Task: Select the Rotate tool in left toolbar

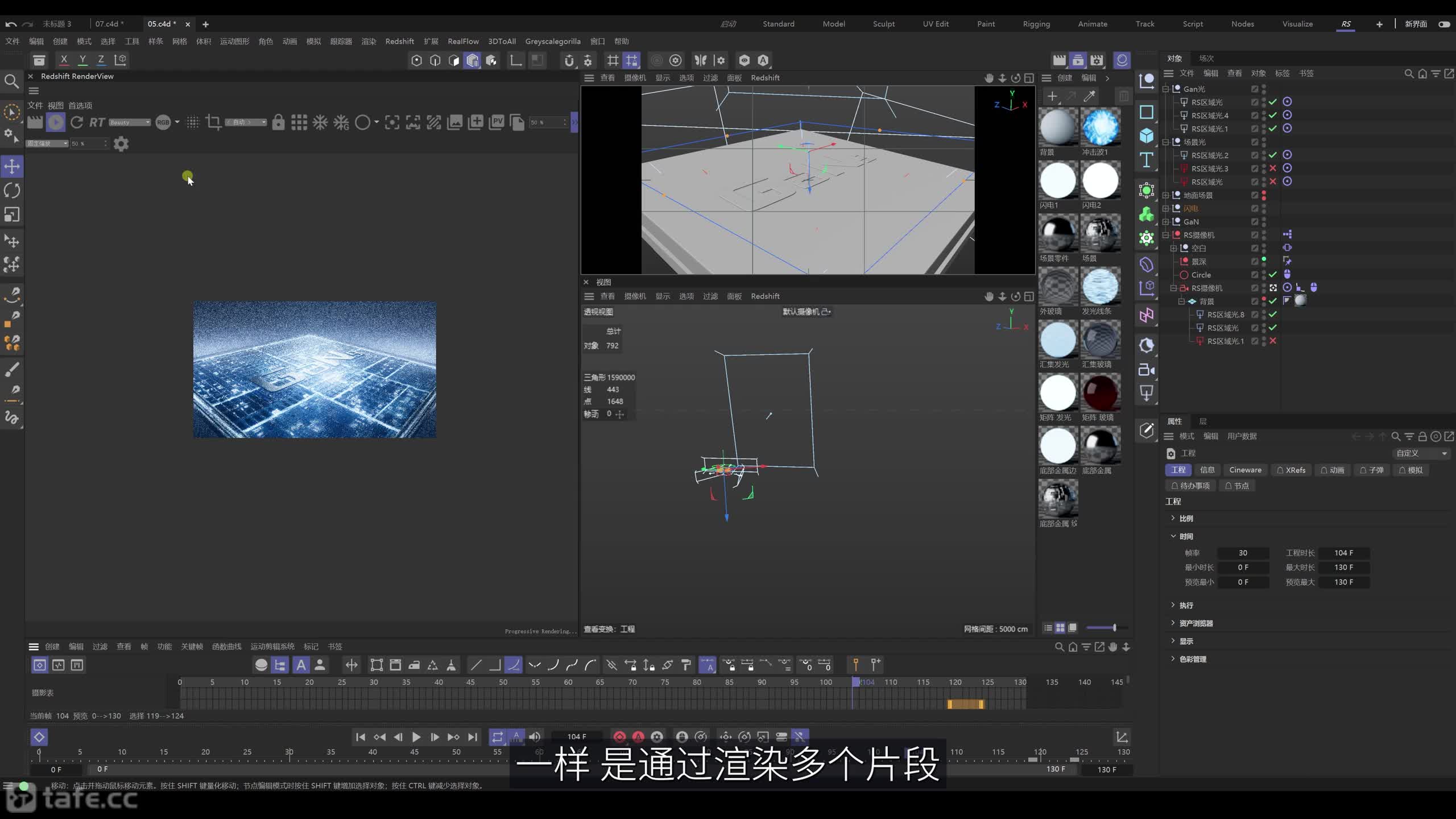Action: point(12,191)
